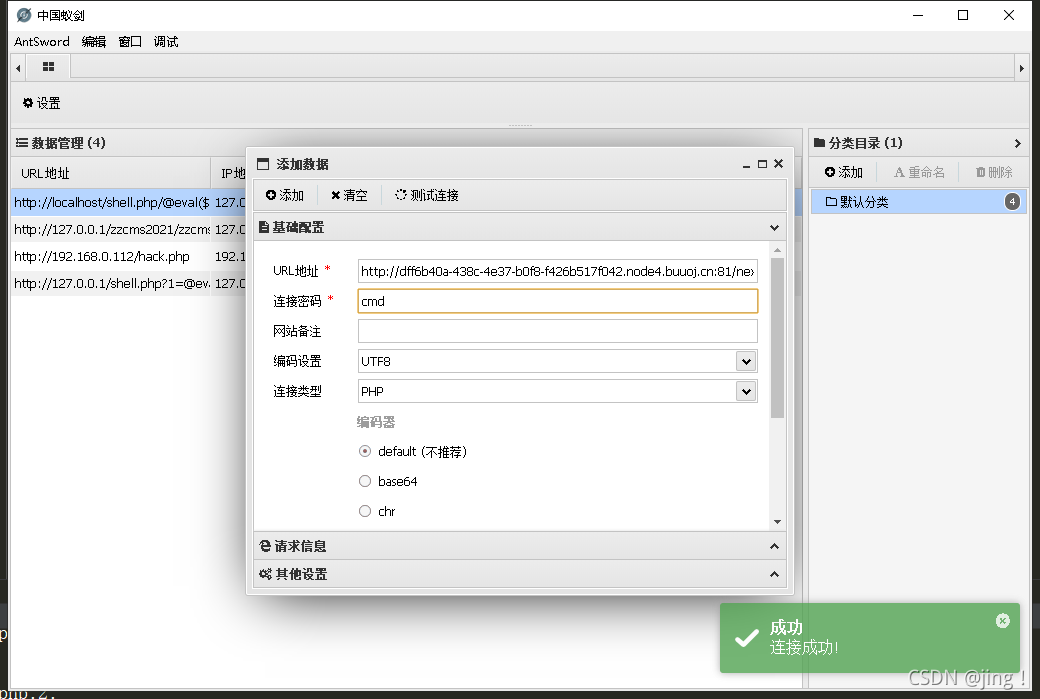Viewport: 1040px width, 699px height.
Task: Minimize the 中国蚁剑 main window
Action: 918,15
